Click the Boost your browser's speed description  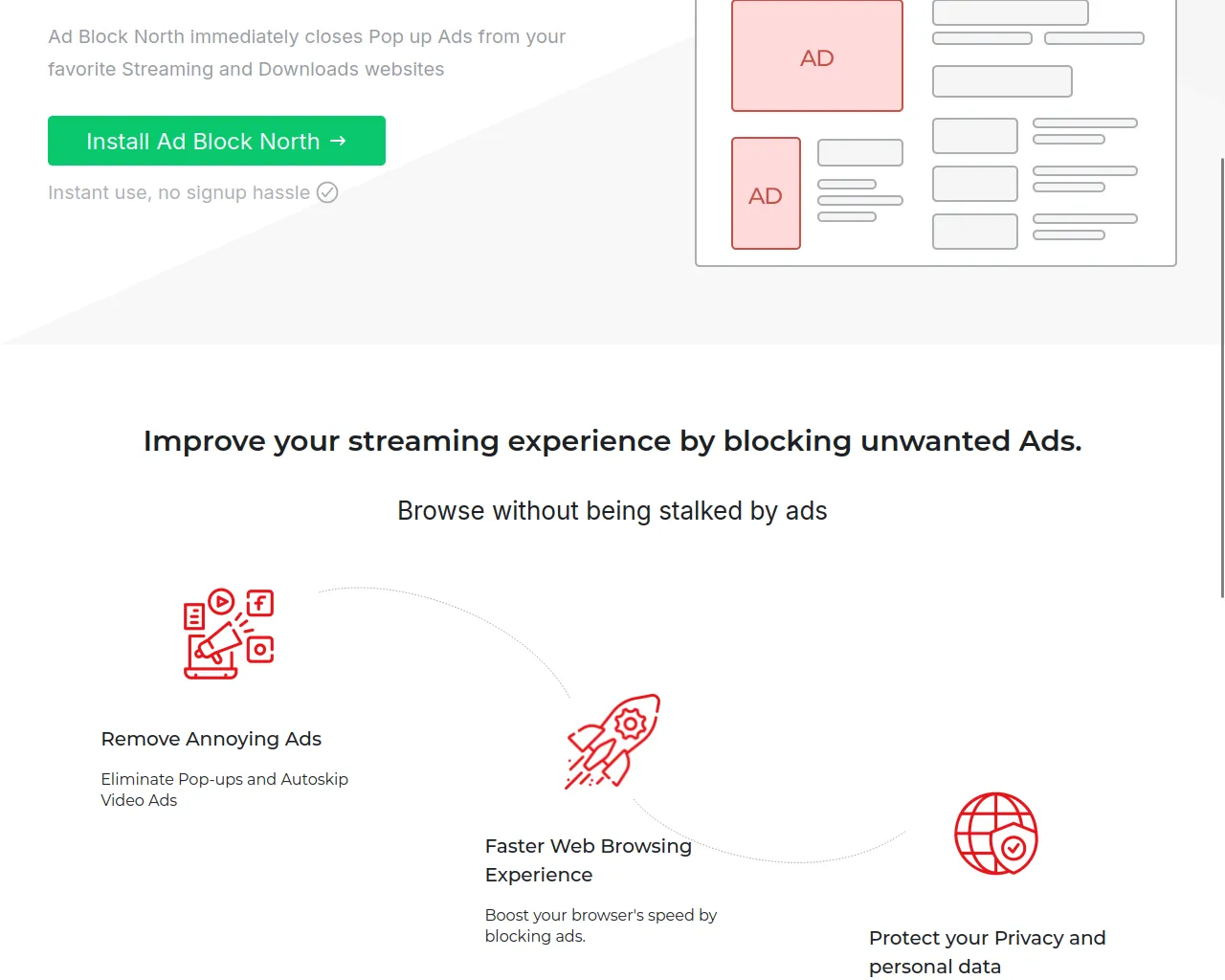pos(600,925)
